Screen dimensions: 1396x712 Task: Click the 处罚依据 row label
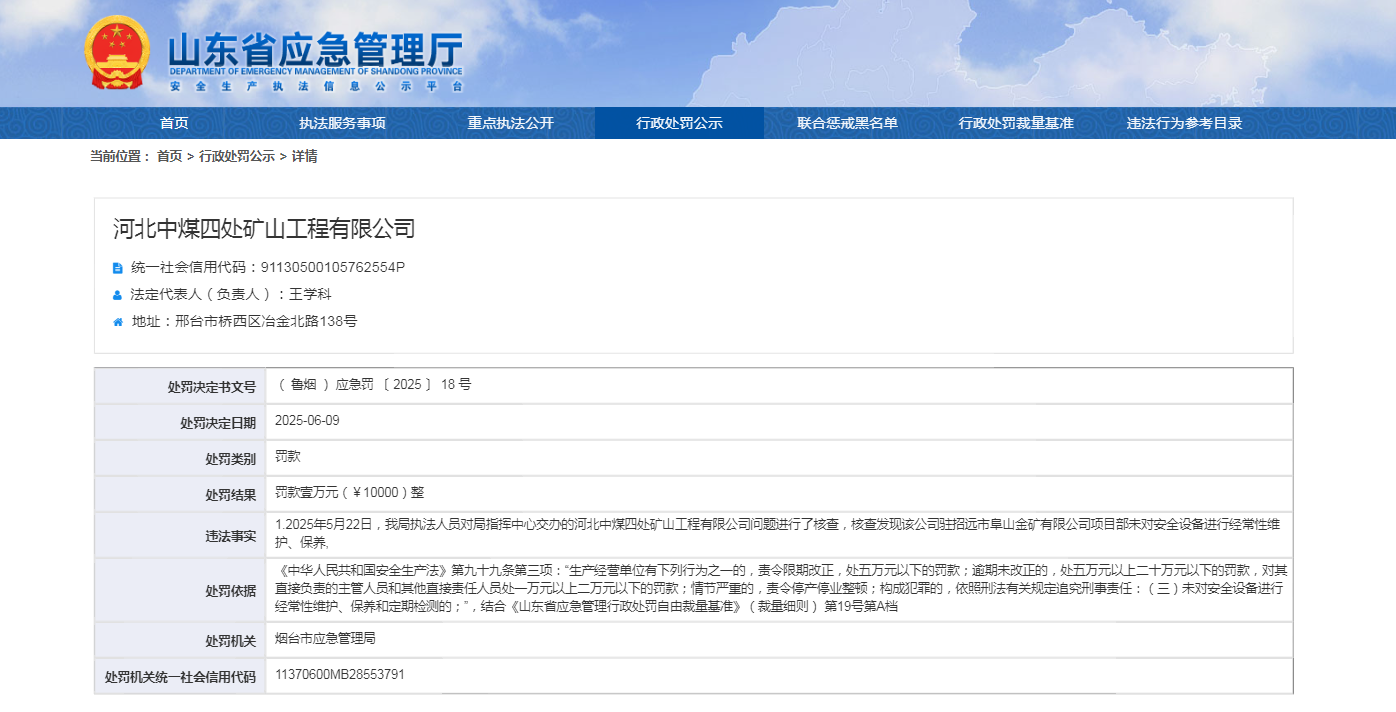pyautogui.click(x=230, y=591)
